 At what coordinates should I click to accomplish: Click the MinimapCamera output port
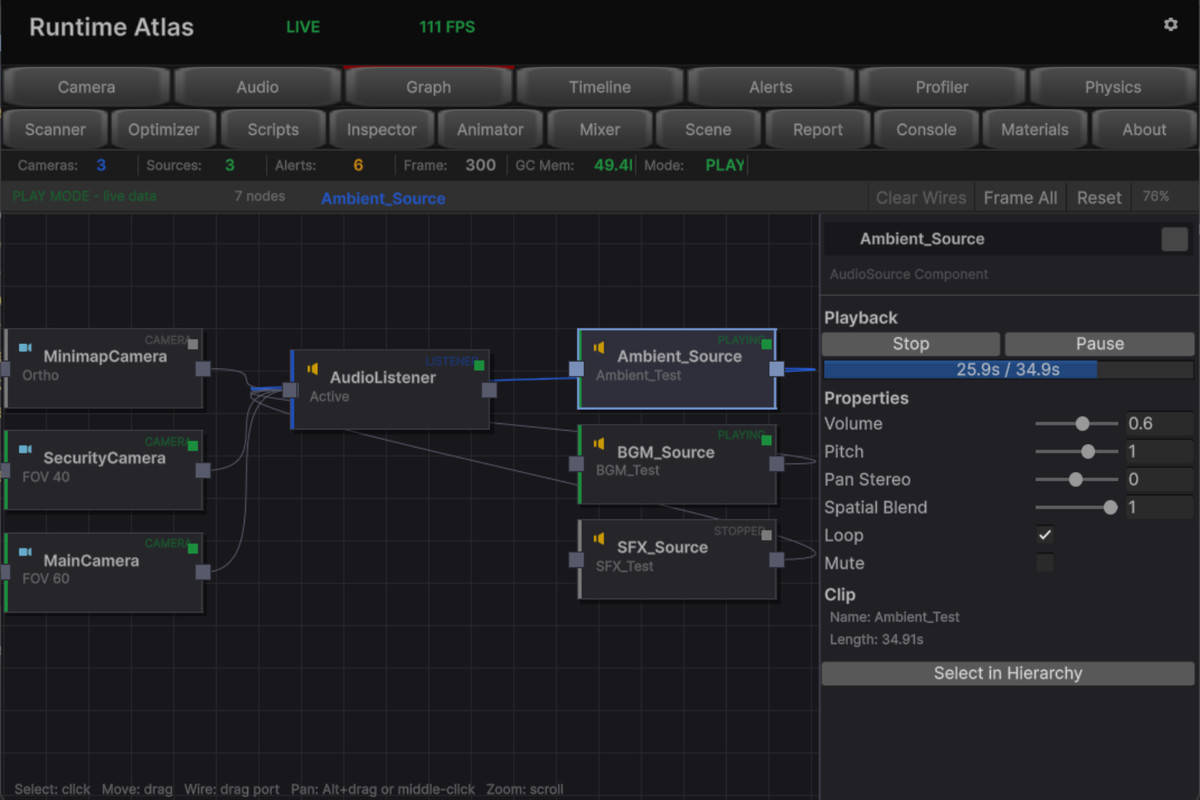(203, 369)
